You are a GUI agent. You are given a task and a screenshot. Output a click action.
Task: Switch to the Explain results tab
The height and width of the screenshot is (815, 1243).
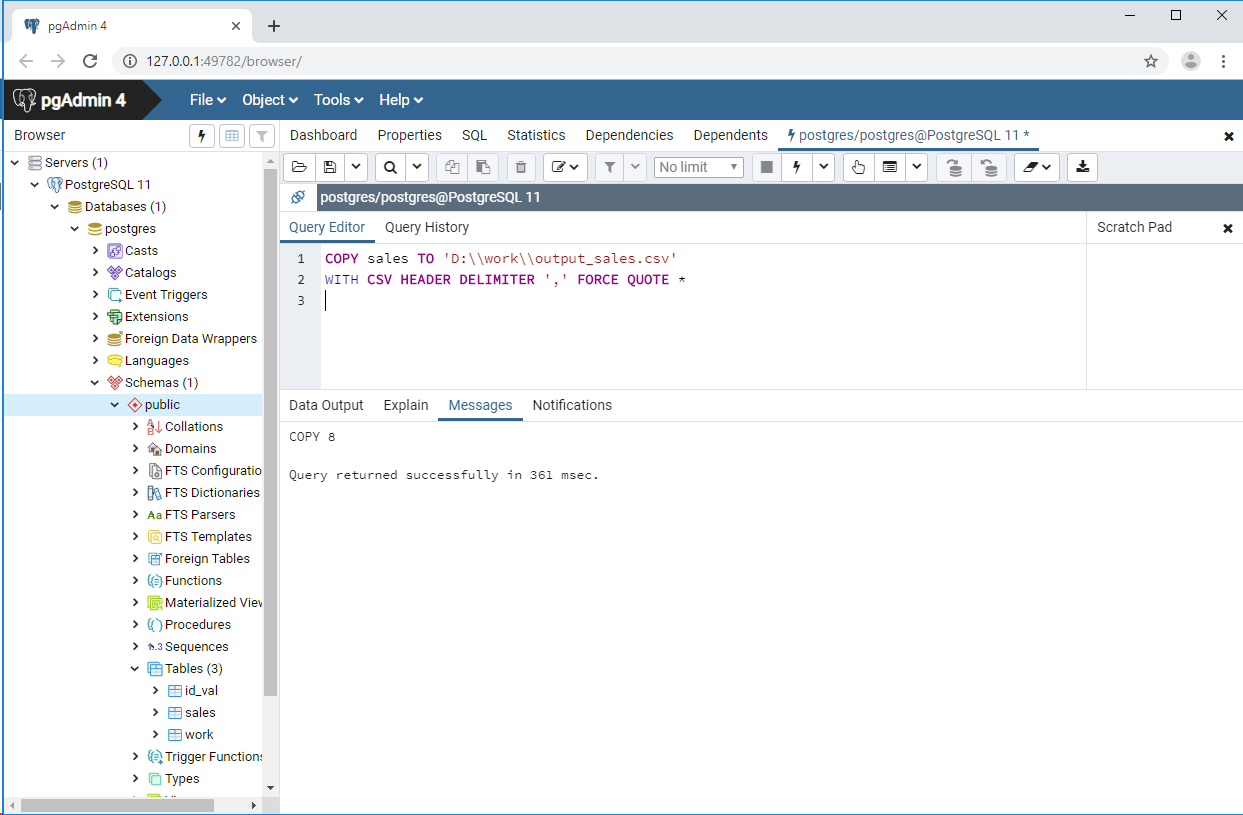click(405, 405)
